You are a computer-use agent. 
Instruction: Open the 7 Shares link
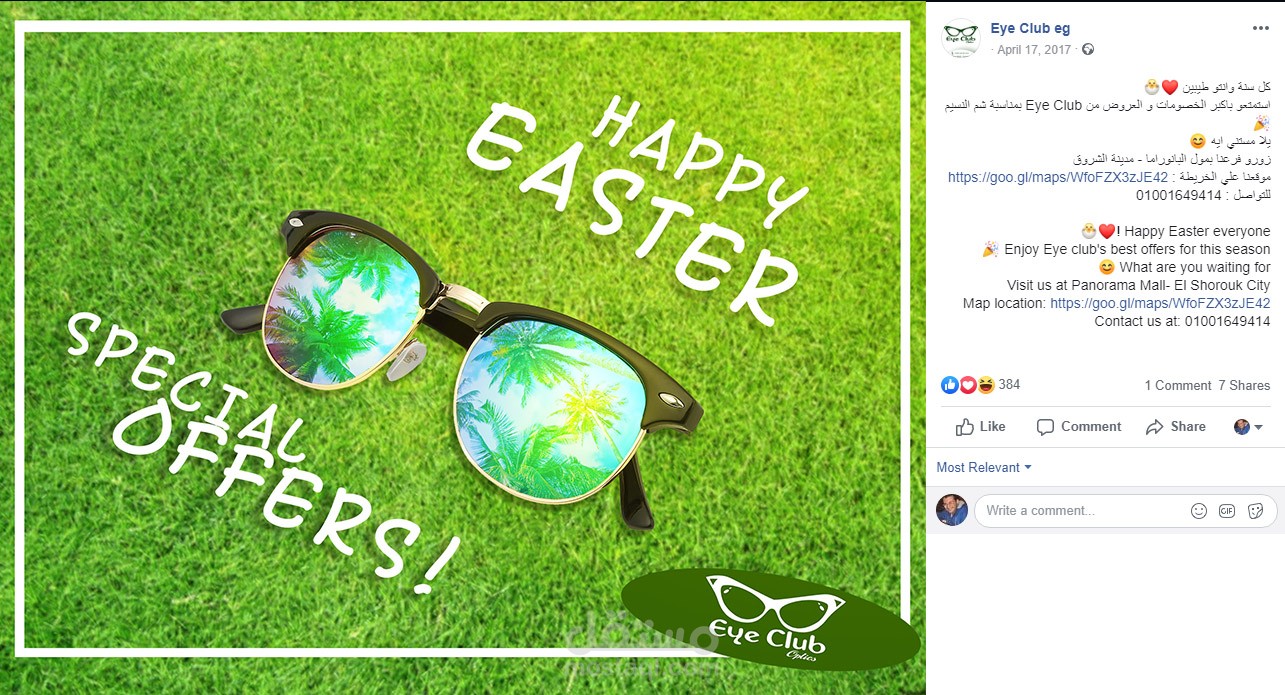tap(1243, 385)
